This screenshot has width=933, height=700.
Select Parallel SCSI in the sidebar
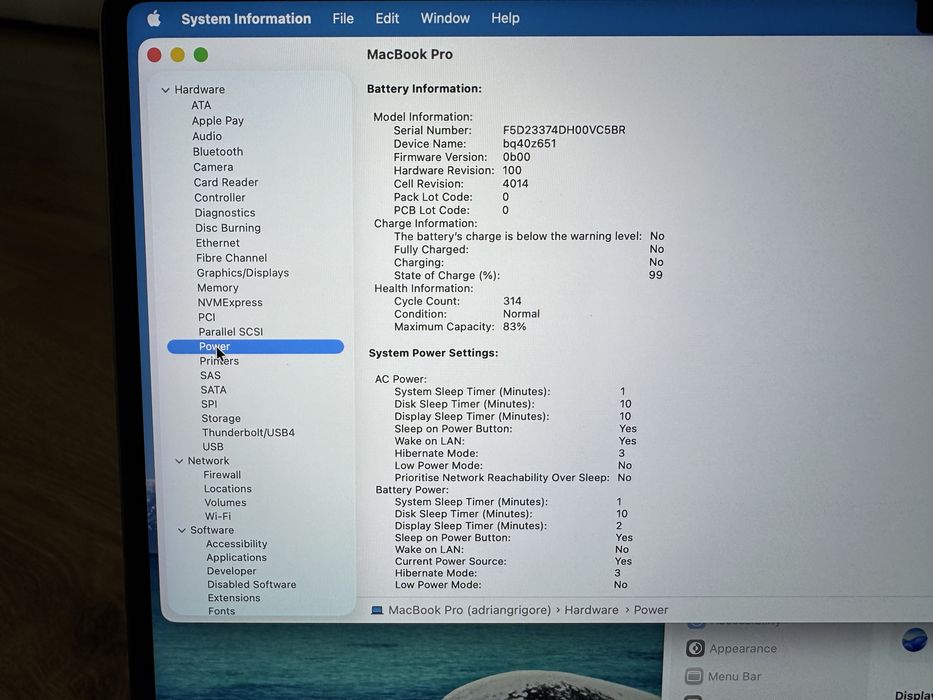pos(231,332)
